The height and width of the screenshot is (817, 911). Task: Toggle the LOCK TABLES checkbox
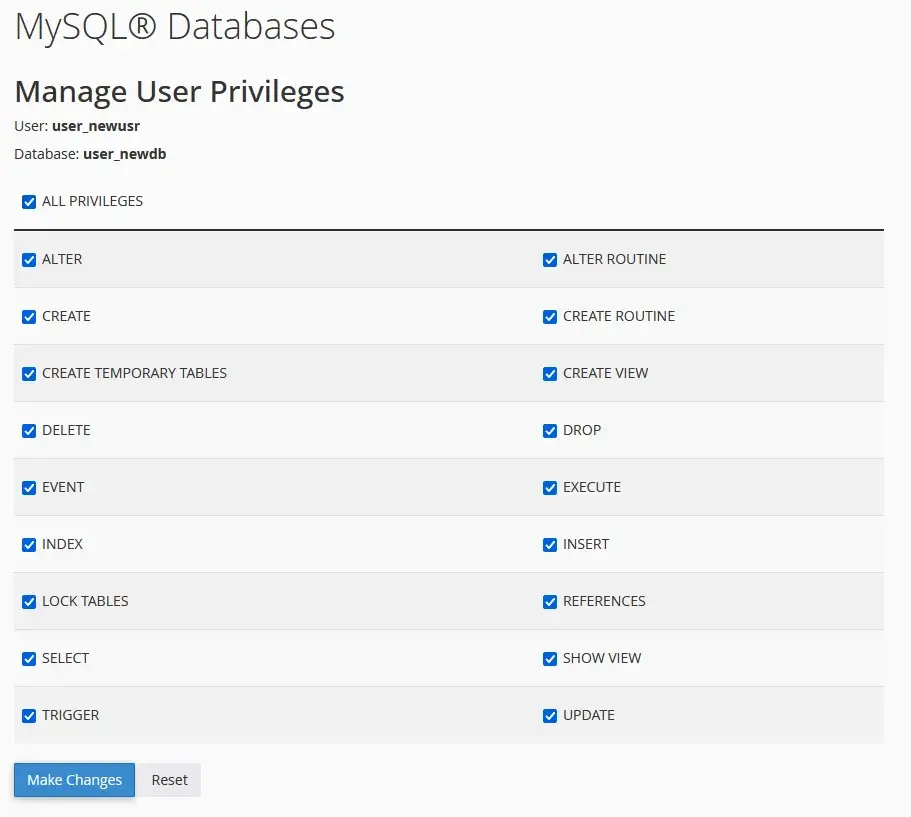coord(28,601)
